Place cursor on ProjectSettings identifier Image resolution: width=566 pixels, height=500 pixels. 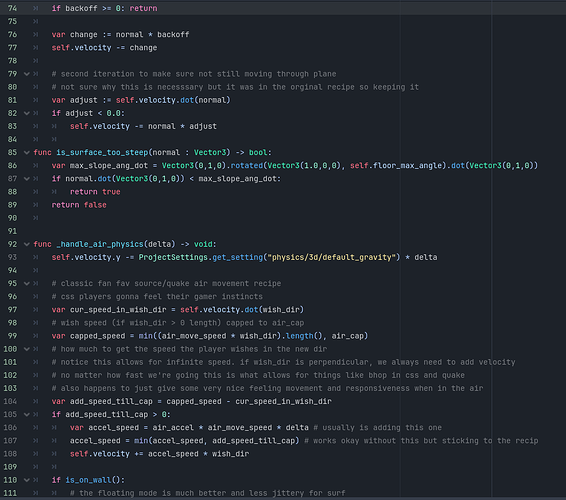(x=173, y=257)
